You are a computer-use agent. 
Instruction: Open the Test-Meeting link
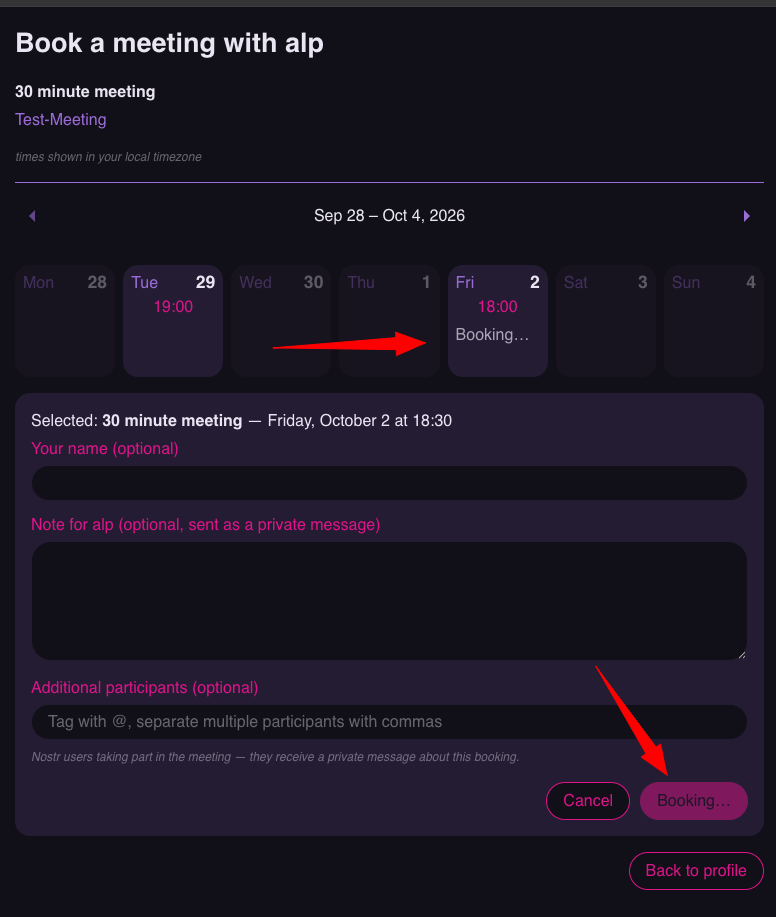tap(61, 119)
